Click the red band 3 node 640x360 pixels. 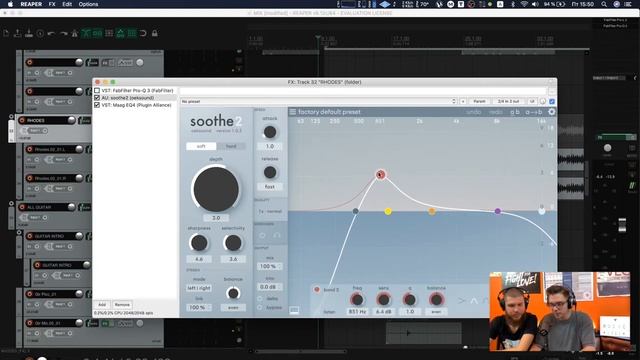pyautogui.click(x=380, y=175)
